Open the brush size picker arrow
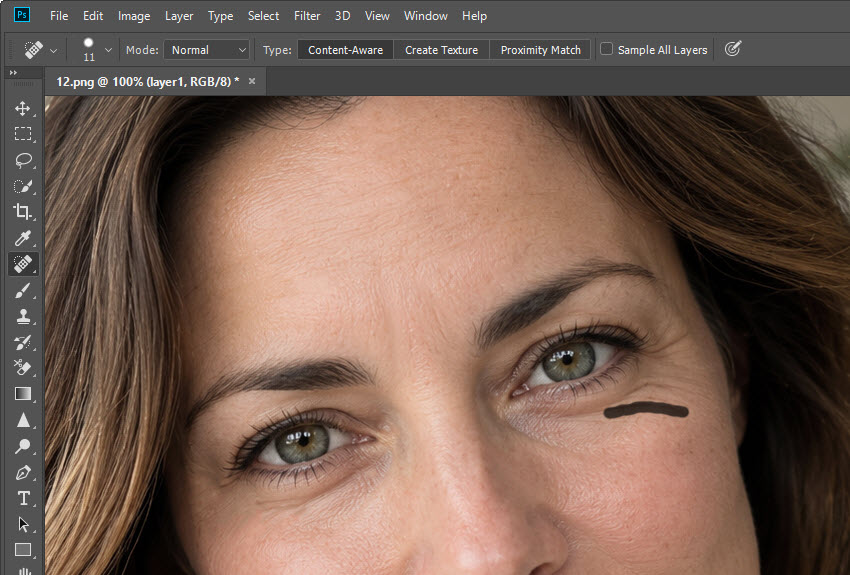 [x=108, y=50]
